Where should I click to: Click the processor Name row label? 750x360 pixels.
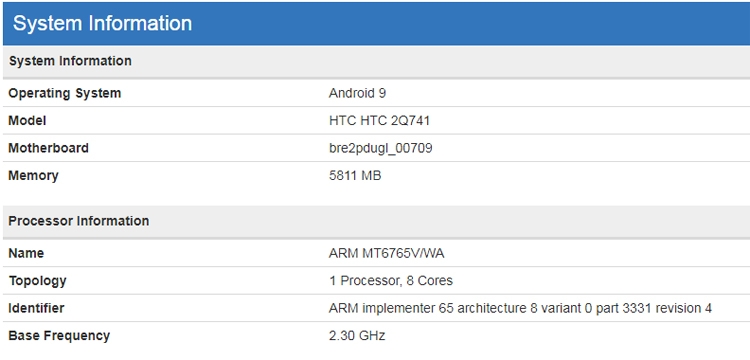(x=26, y=253)
